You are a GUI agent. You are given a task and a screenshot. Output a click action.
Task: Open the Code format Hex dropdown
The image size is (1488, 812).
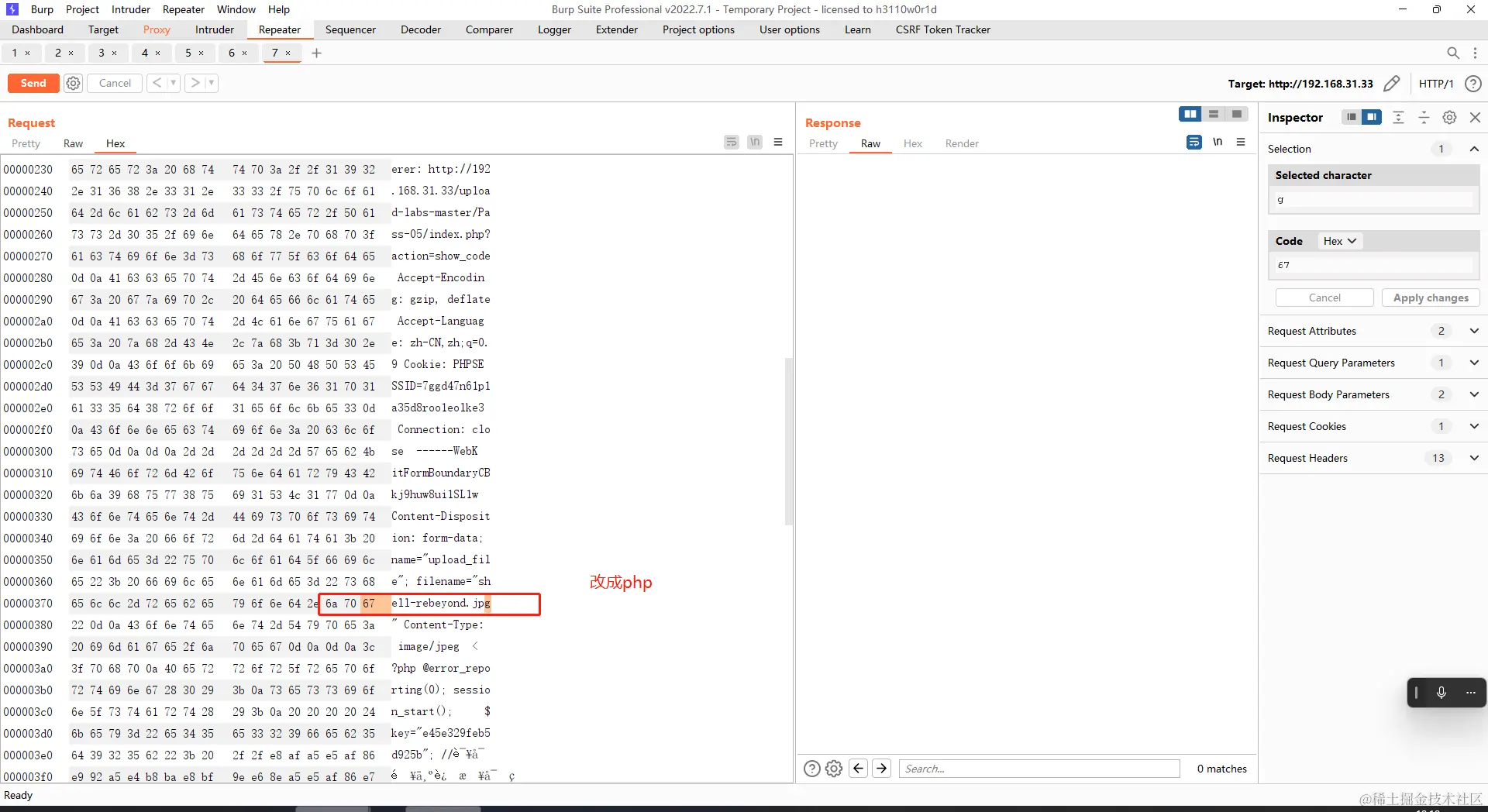click(x=1339, y=241)
